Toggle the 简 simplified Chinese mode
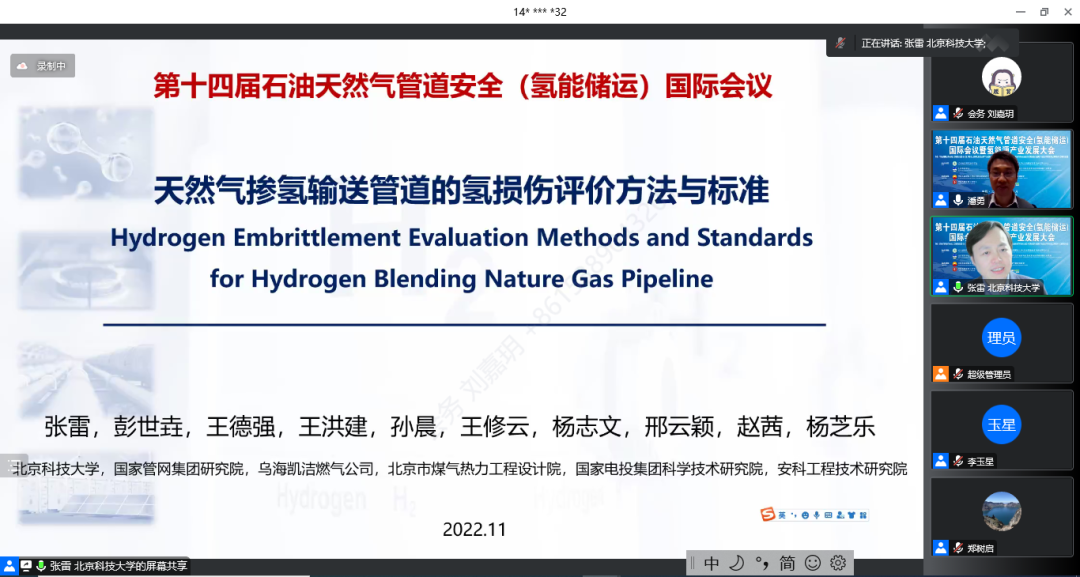 787,563
